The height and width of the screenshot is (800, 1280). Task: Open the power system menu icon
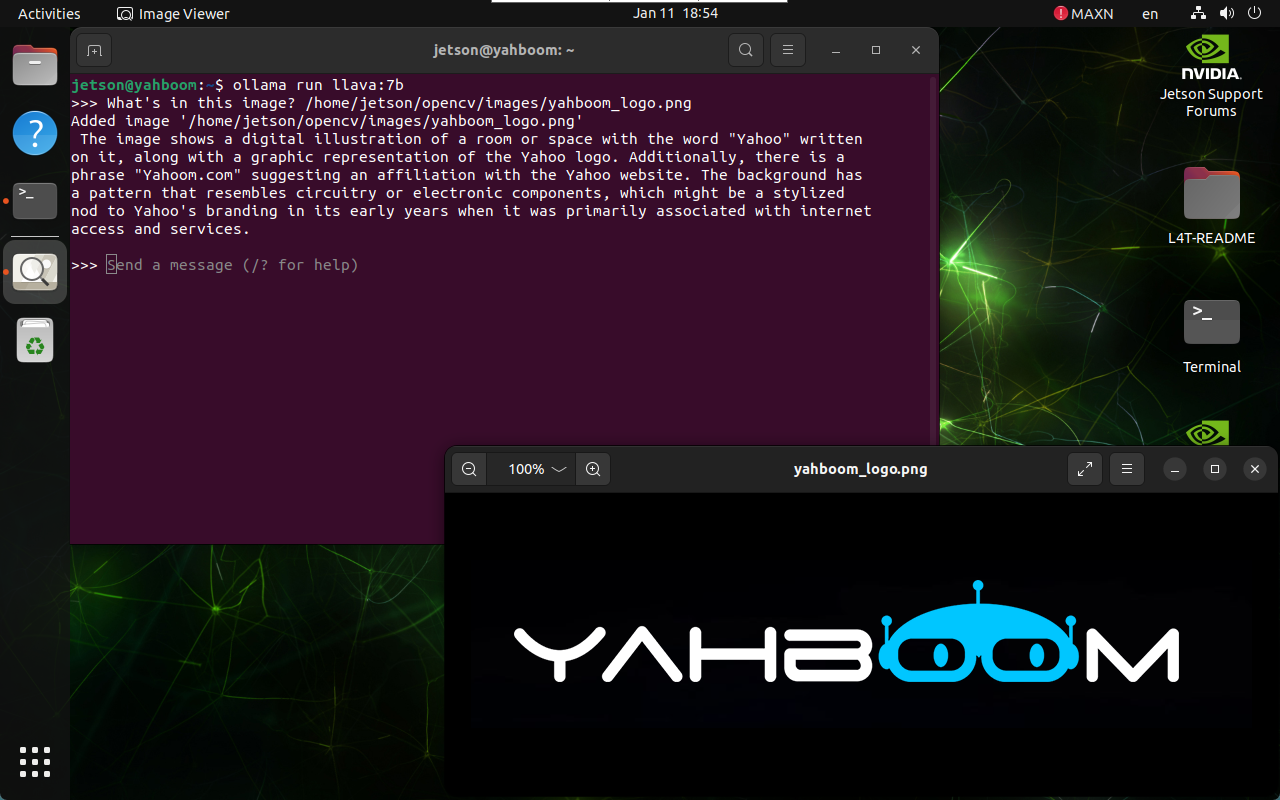1255,14
